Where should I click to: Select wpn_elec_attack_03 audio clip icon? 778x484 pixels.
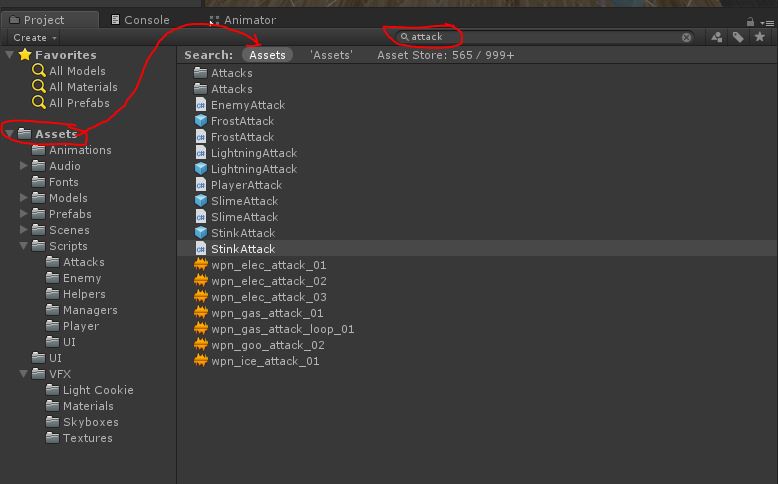tap(200, 297)
